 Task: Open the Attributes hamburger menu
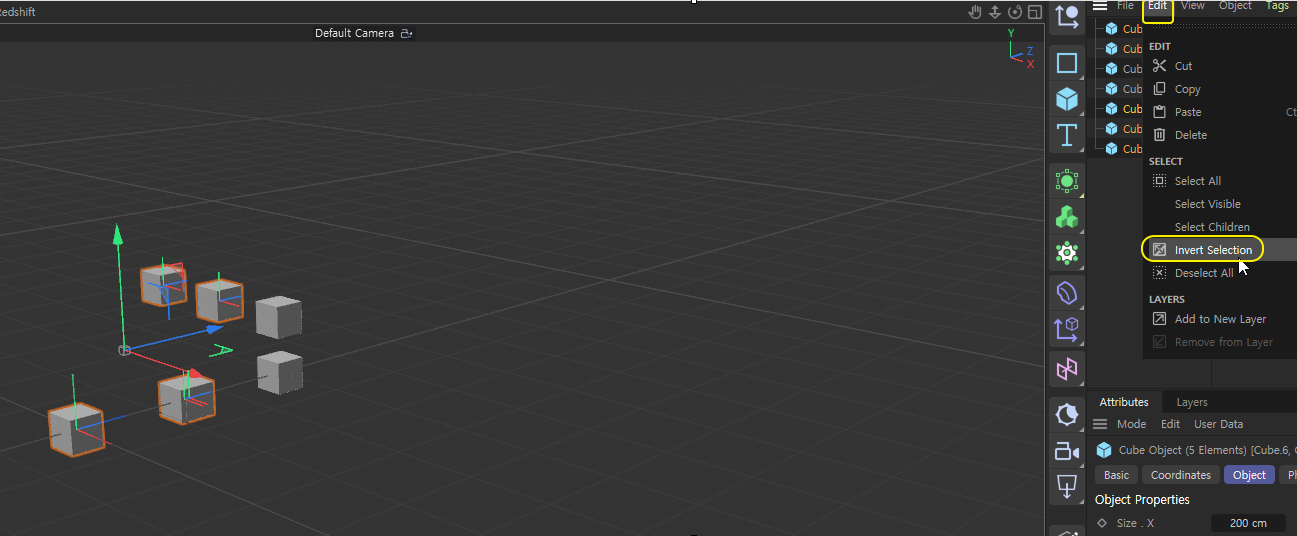(1100, 424)
